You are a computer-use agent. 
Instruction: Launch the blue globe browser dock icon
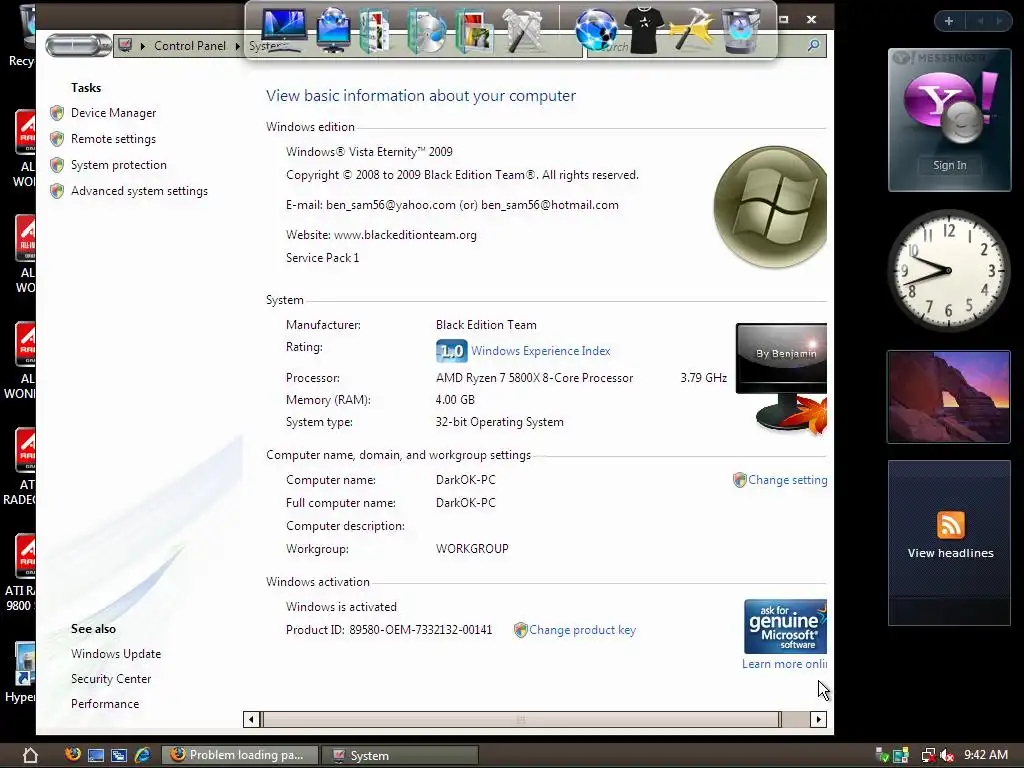coord(596,30)
